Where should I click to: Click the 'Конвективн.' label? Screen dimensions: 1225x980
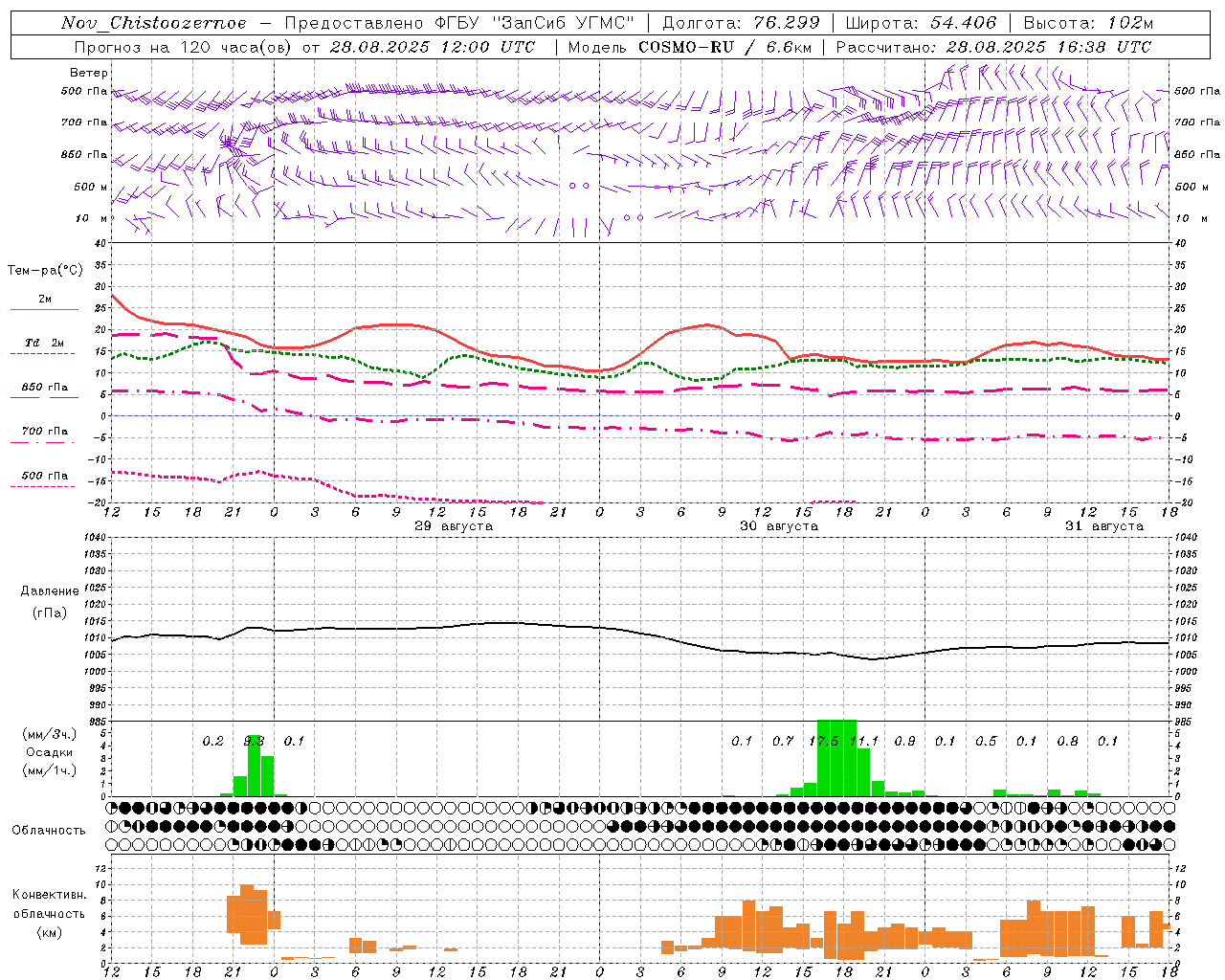(x=50, y=895)
